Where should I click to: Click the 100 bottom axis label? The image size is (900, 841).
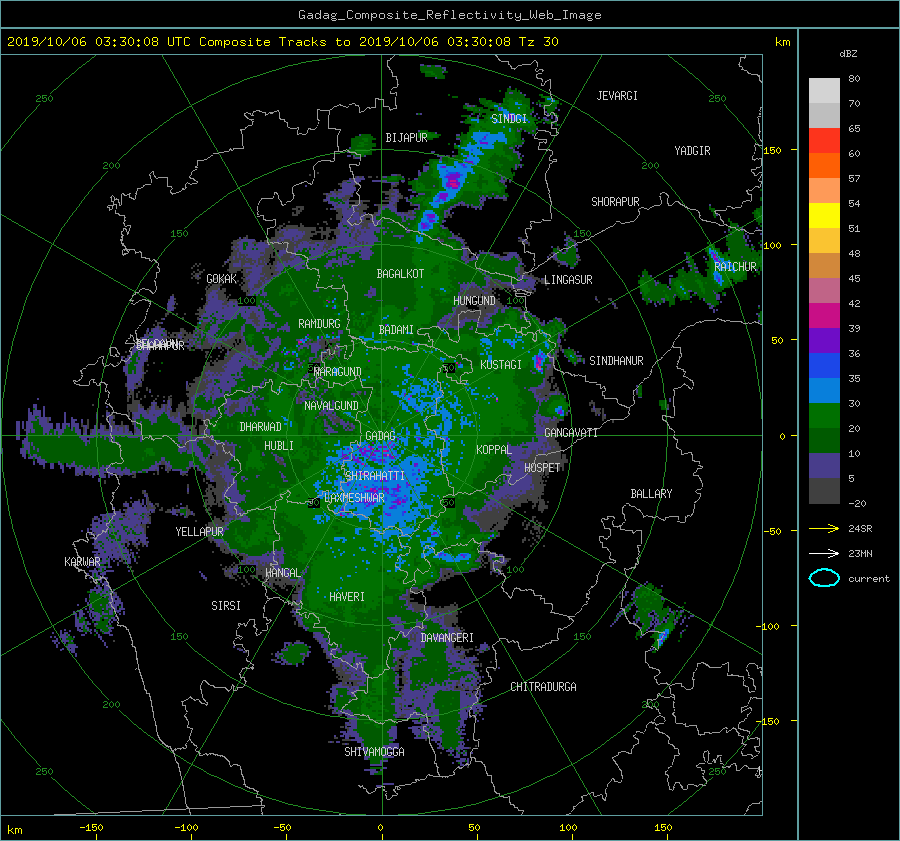click(x=568, y=828)
